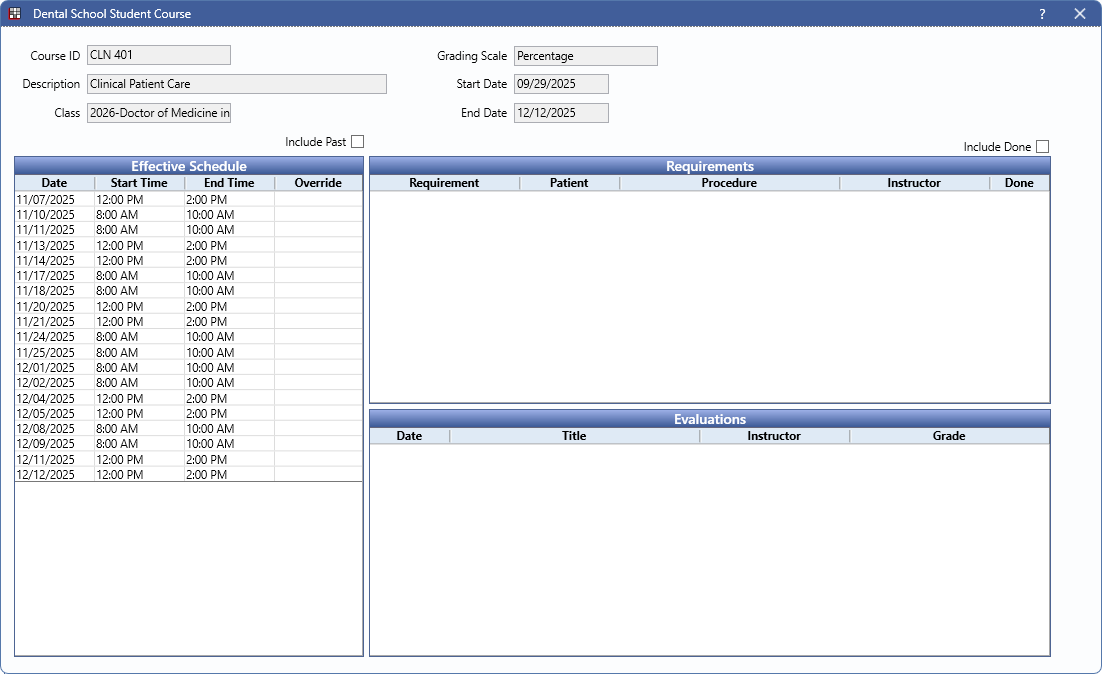Screen dimensions: 1102x674
Task: Click the Grading Scale field
Action: coord(585,56)
